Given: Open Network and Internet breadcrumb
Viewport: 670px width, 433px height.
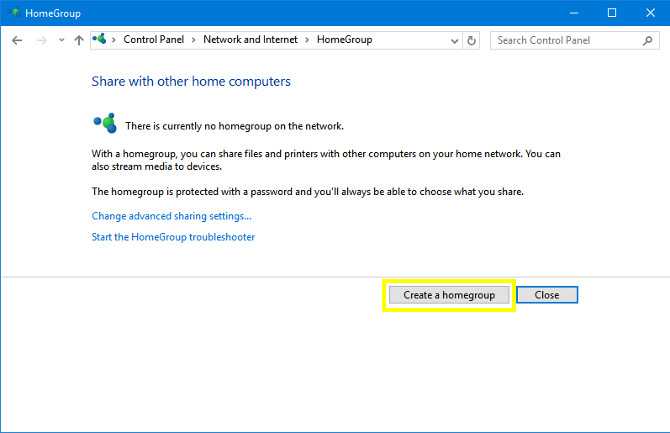Looking at the screenshot, I should coord(250,40).
